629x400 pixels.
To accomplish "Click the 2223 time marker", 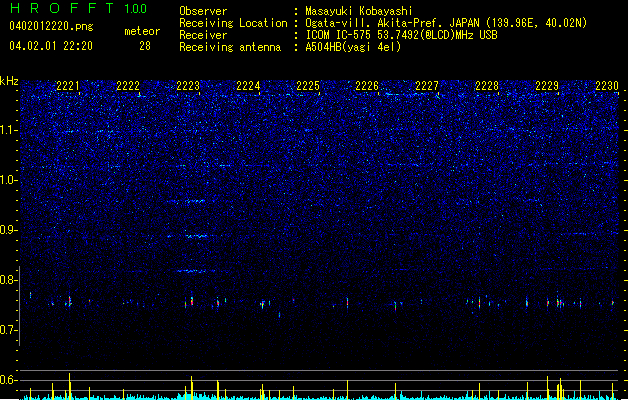I will [x=188, y=86].
